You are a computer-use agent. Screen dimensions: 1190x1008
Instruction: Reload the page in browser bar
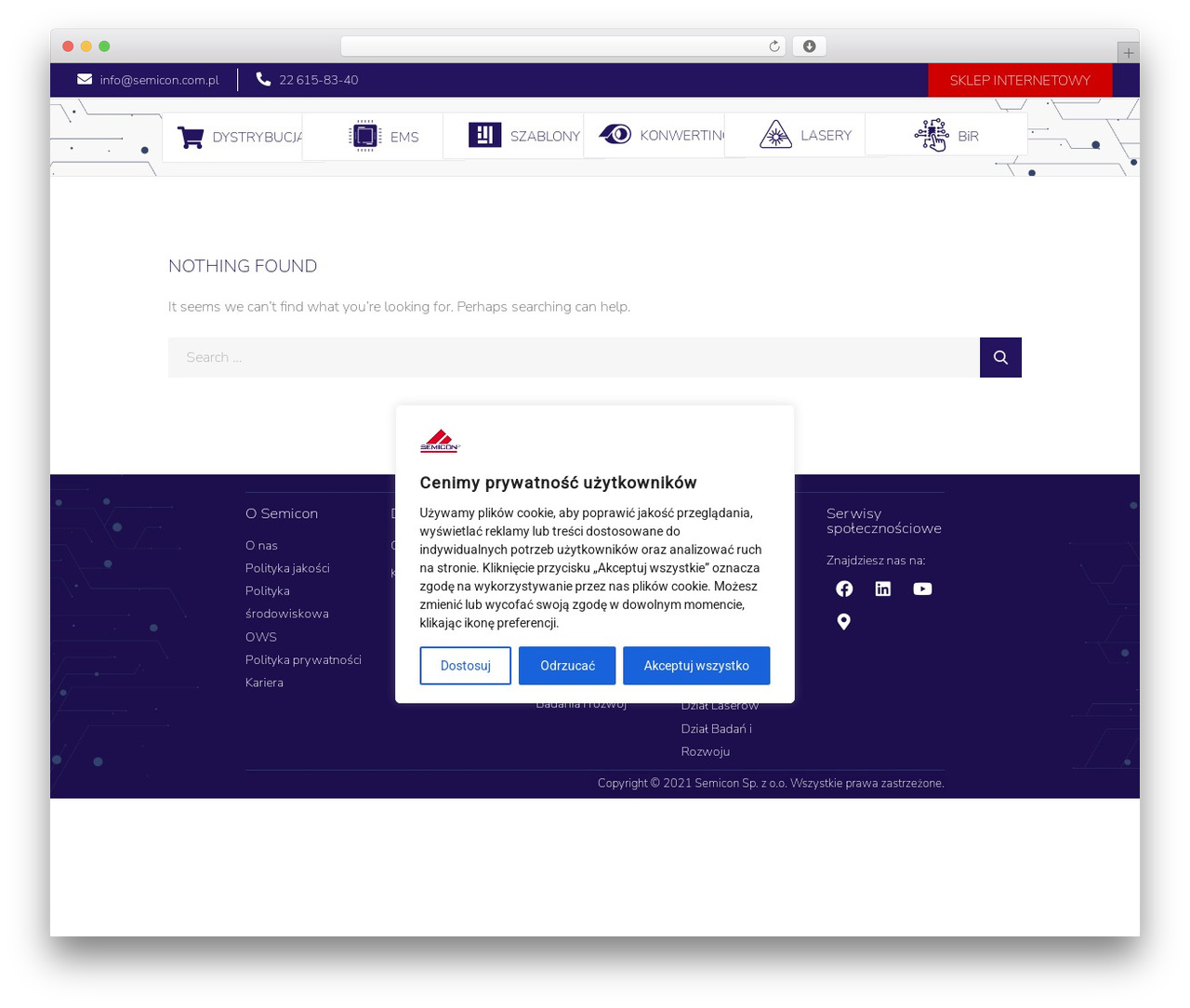(774, 46)
